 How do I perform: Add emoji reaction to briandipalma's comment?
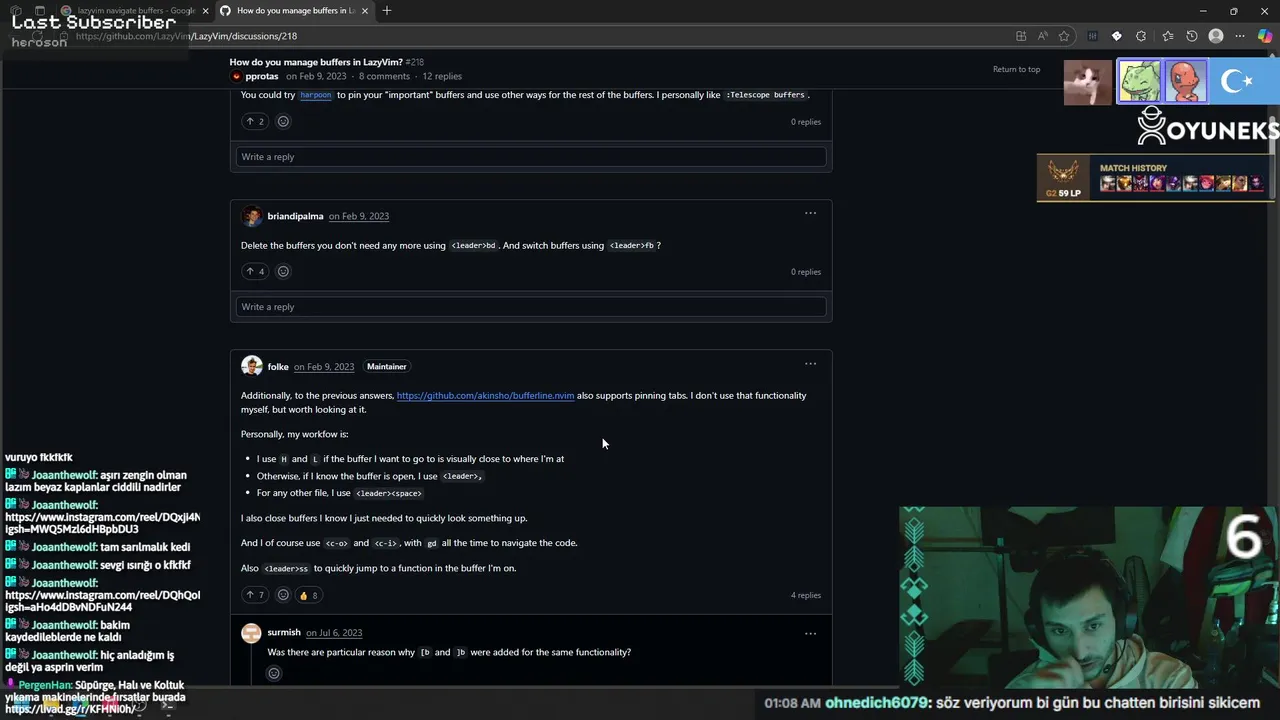(283, 272)
